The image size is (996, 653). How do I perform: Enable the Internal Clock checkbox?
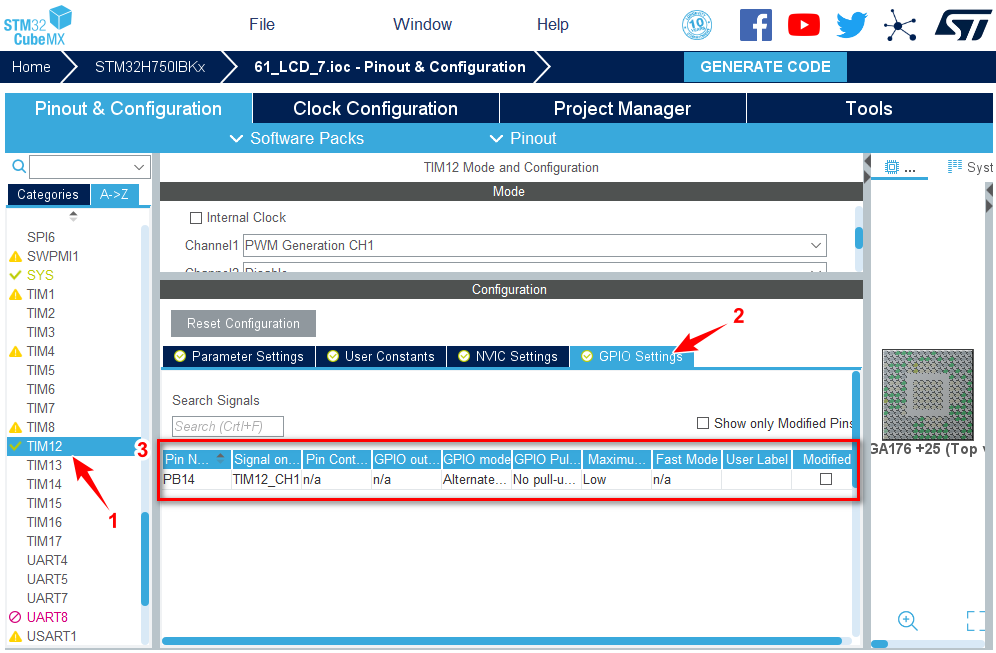[196, 217]
